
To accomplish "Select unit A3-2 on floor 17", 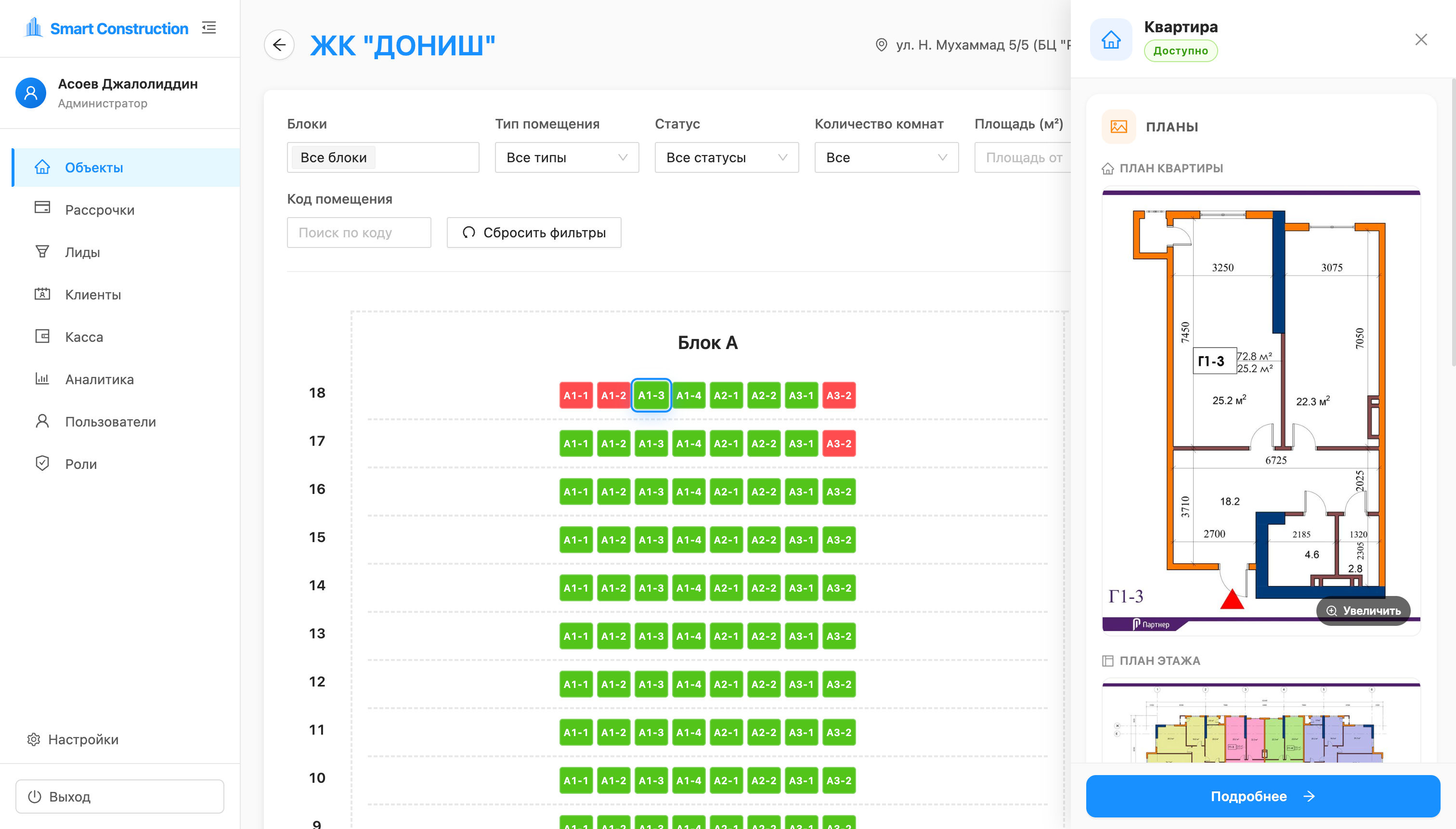I will 839,443.
